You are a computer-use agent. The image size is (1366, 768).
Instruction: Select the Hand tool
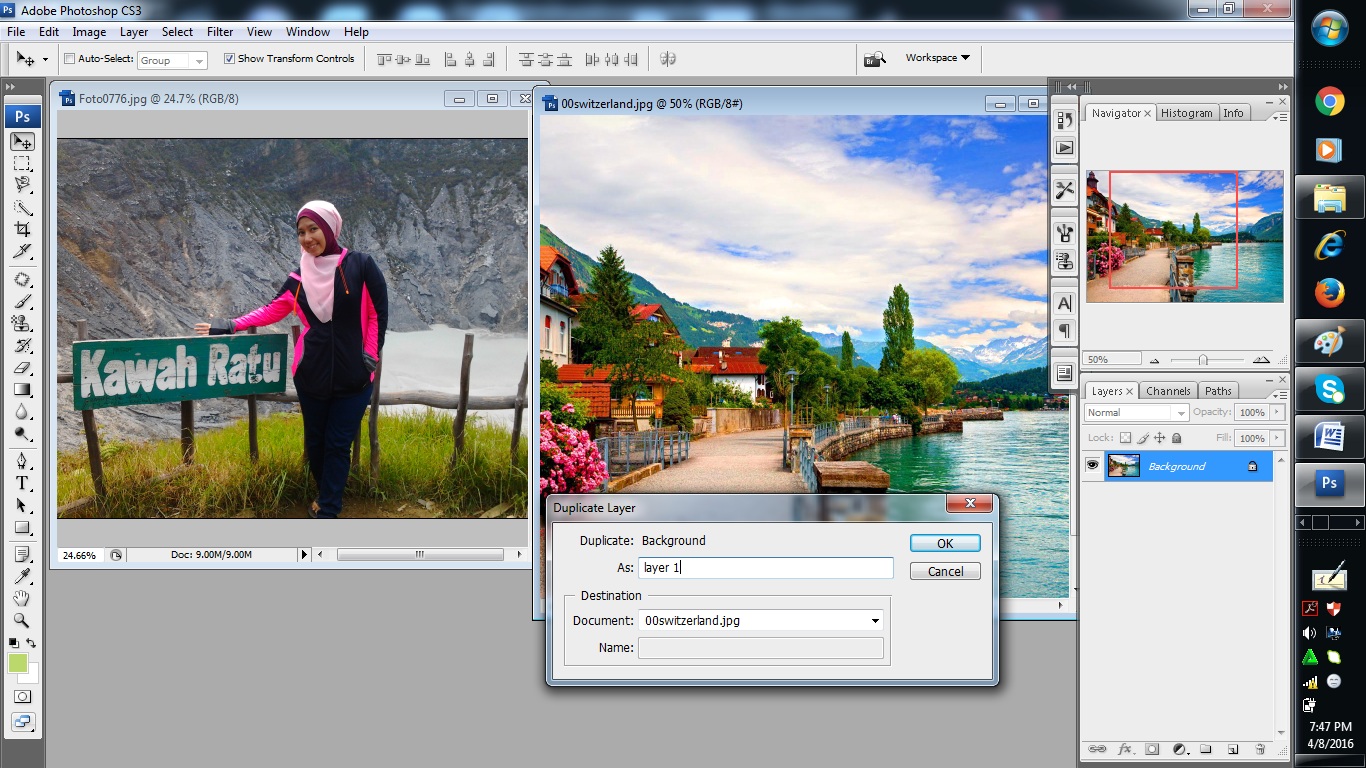click(22, 598)
